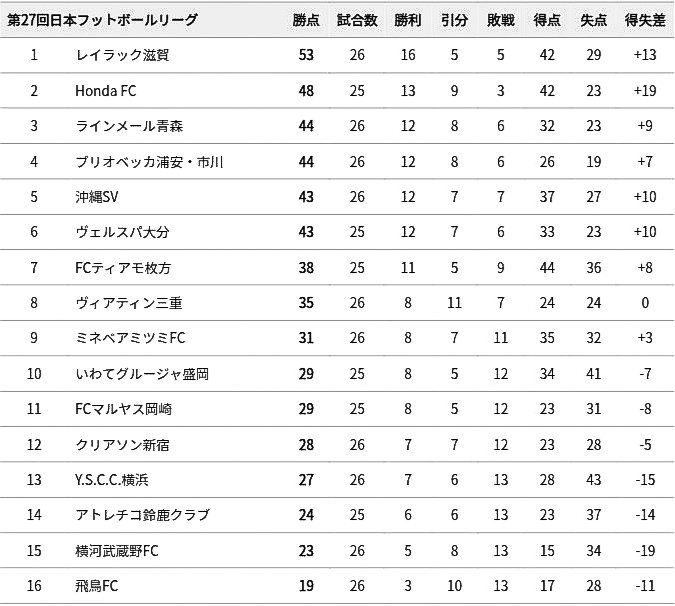675x606 pixels.
Task: Select ラインメール青森 in the standings
Action: 128,126
